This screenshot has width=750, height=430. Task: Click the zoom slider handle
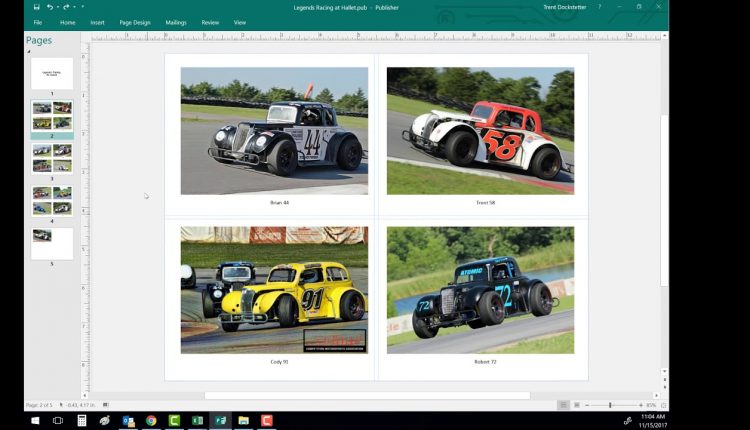pyautogui.click(x=610, y=405)
